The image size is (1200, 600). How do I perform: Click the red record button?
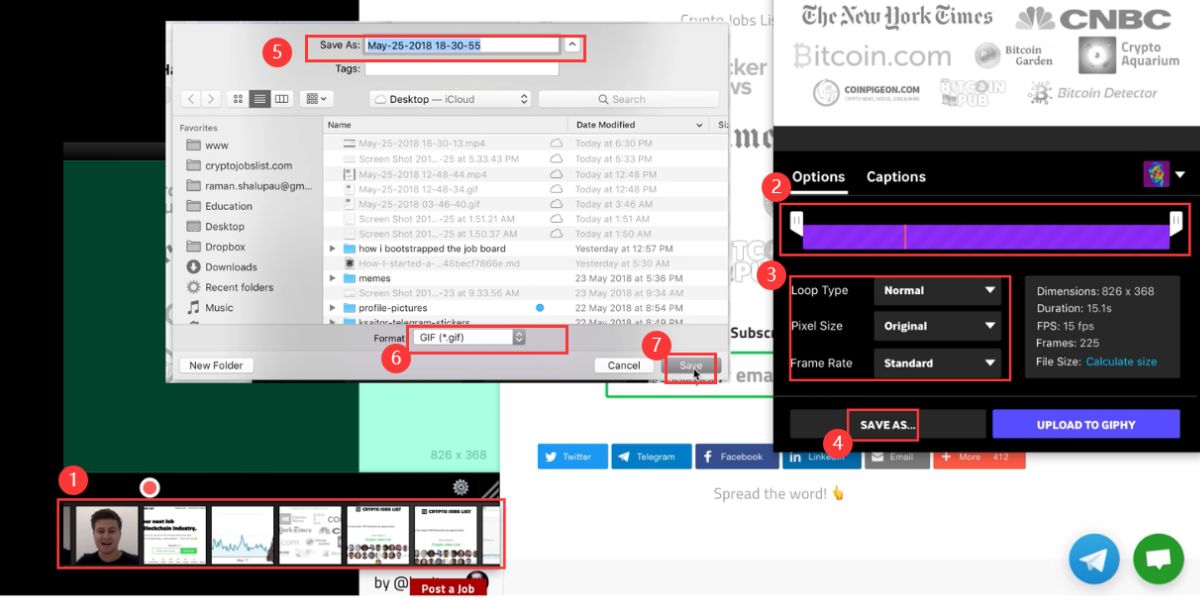148,485
